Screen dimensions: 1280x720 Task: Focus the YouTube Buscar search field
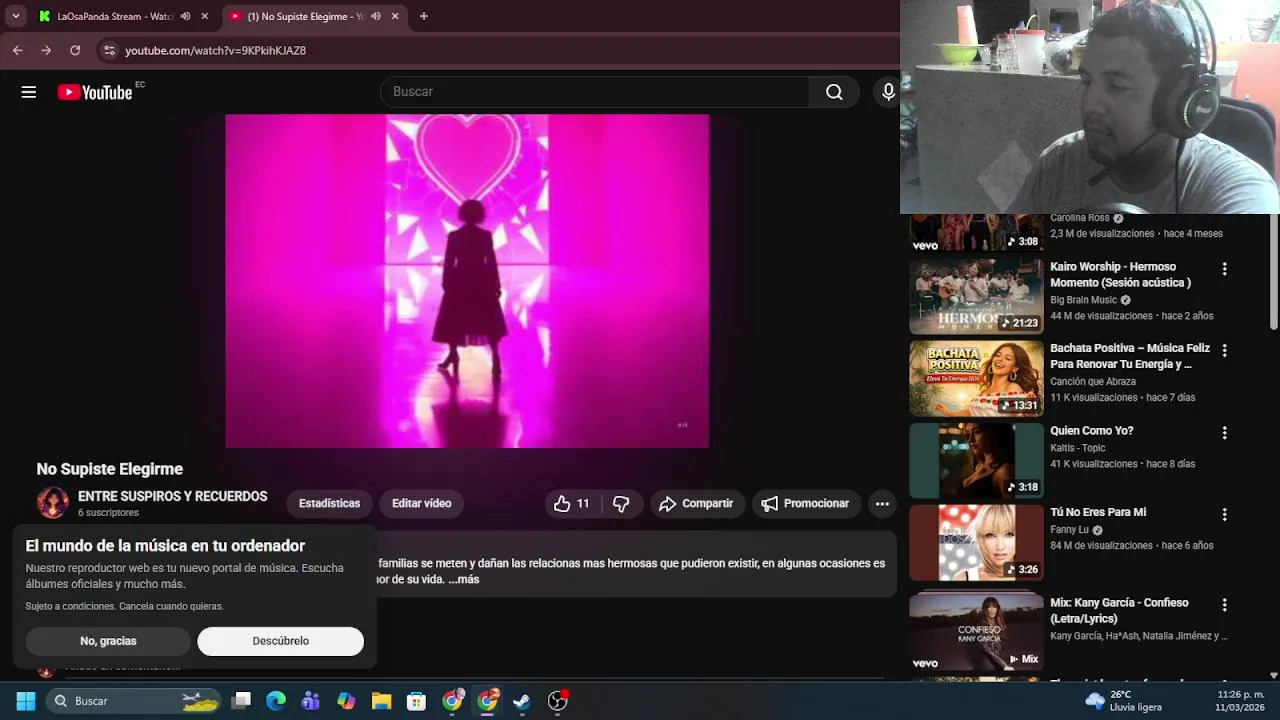click(595, 92)
